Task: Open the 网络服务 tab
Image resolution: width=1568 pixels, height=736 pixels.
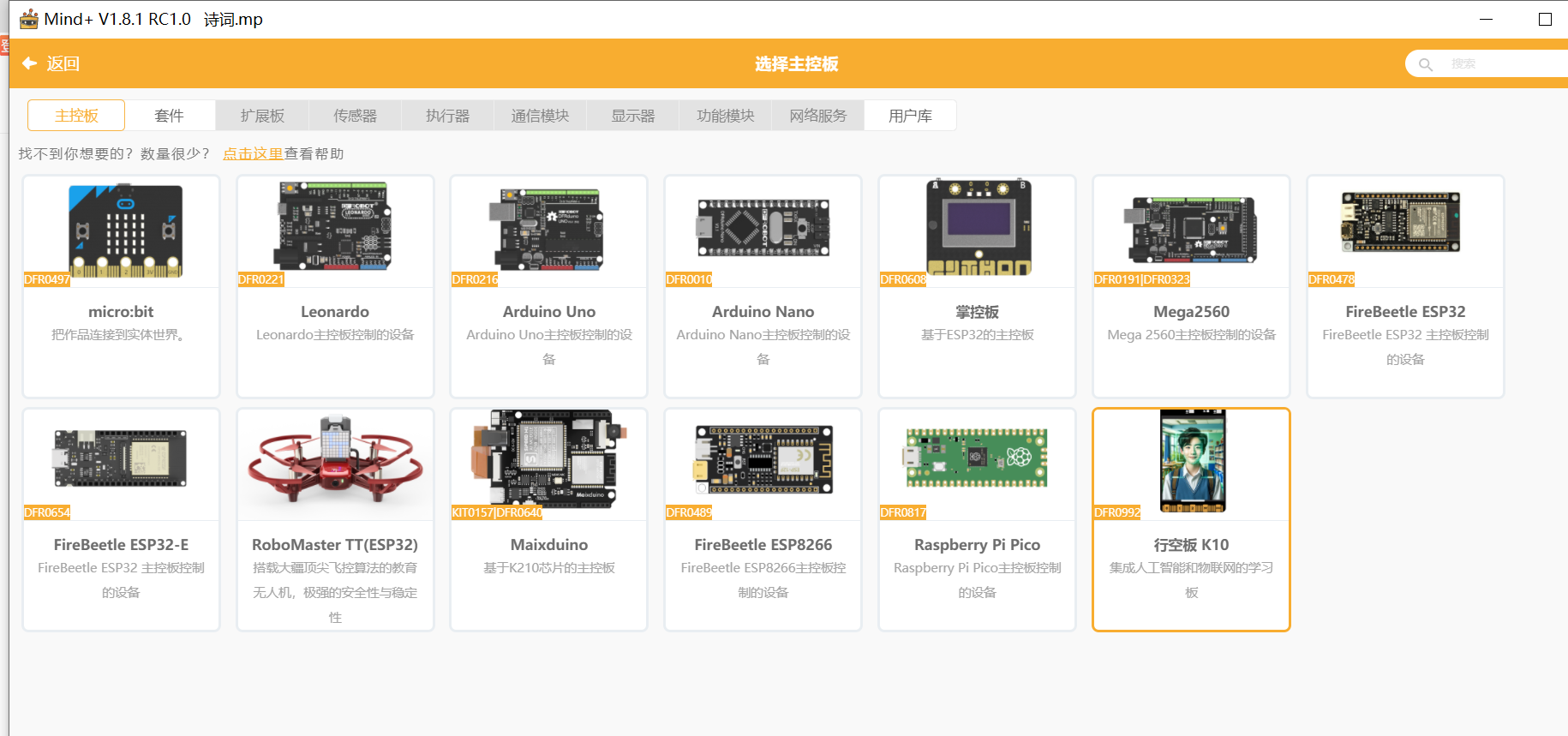Action: (817, 116)
